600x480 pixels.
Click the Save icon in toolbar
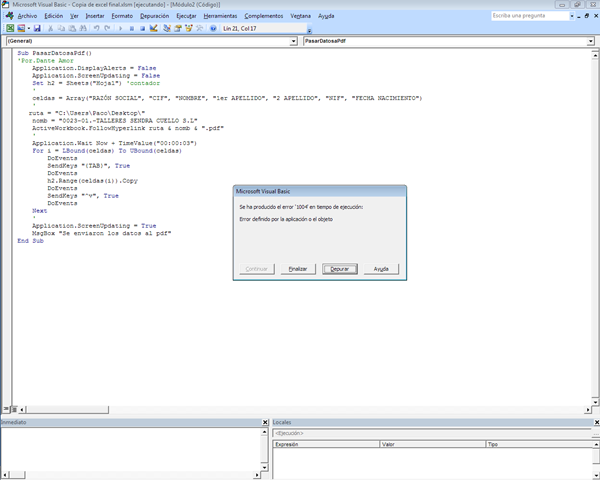tap(36, 28)
